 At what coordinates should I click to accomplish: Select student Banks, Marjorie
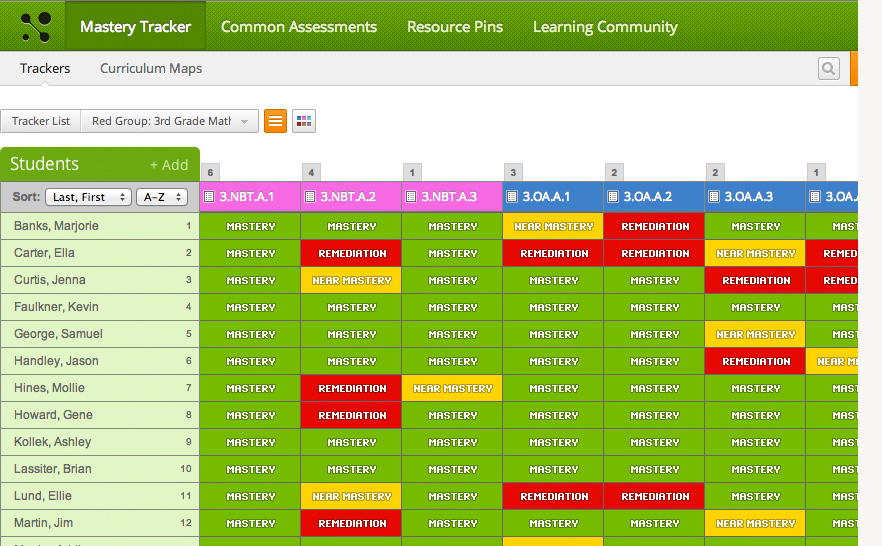pyautogui.click(x=100, y=226)
